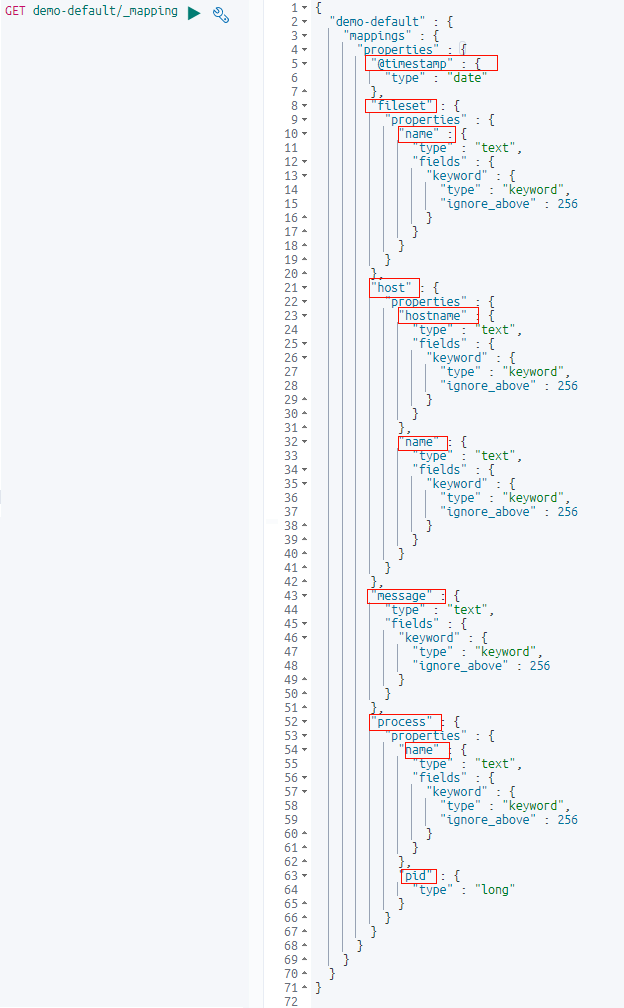Collapse the "demo-default" block at line 2
The image size is (624, 1008).
click(x=305, y=22)
